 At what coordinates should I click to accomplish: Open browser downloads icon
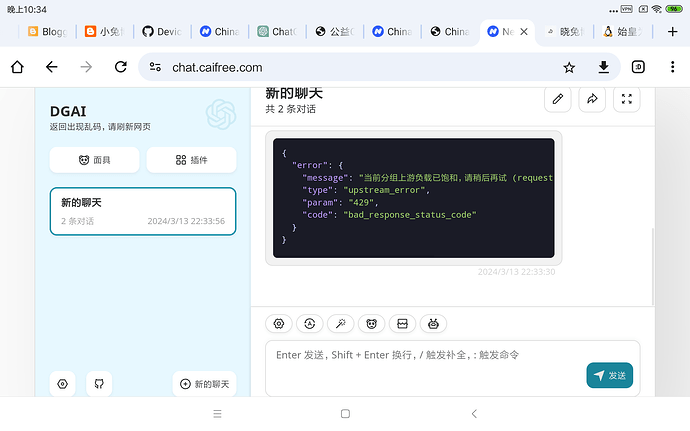click(x=604, y=67)
